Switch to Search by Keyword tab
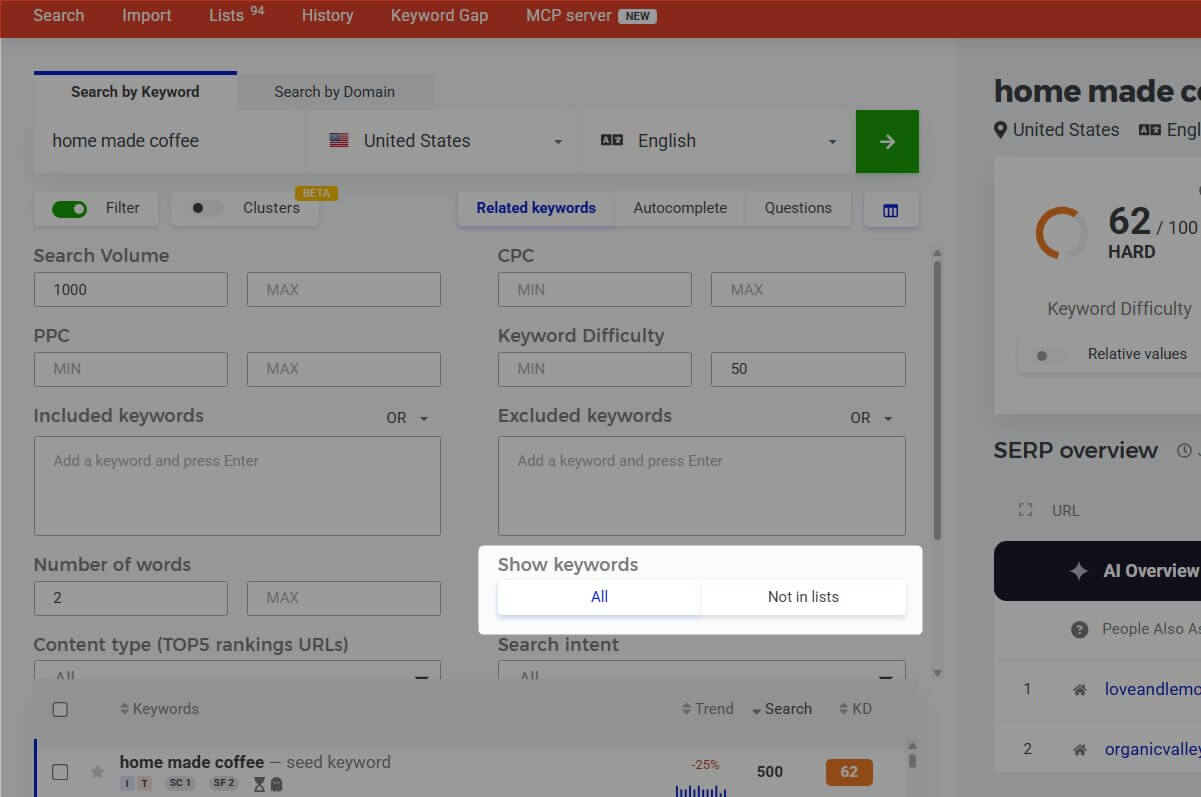1201x797 pixels. tap(135, 91)
